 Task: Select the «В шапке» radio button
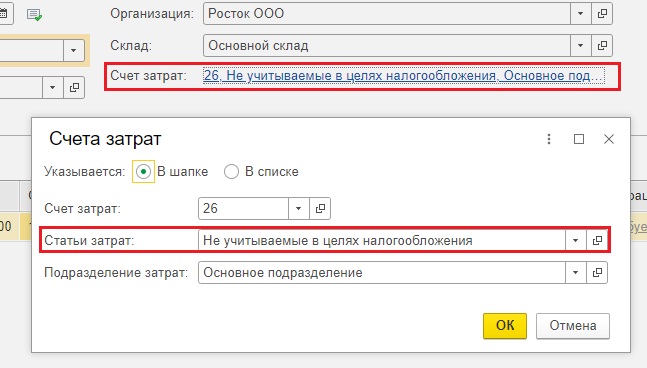pos(143,172)
